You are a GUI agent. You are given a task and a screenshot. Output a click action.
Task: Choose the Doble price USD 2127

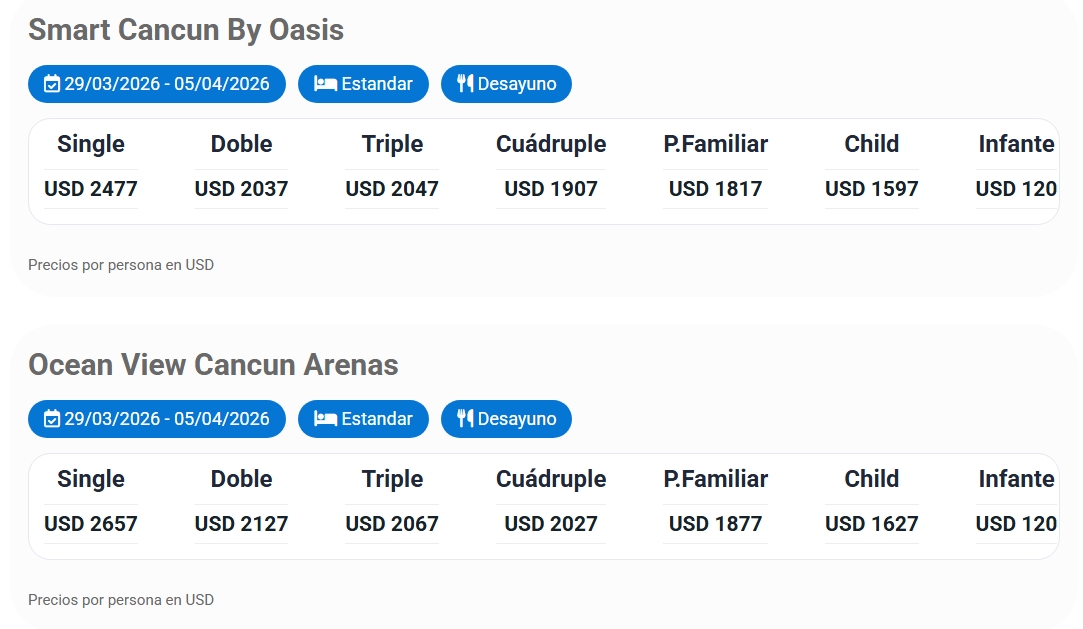(241, 523)
